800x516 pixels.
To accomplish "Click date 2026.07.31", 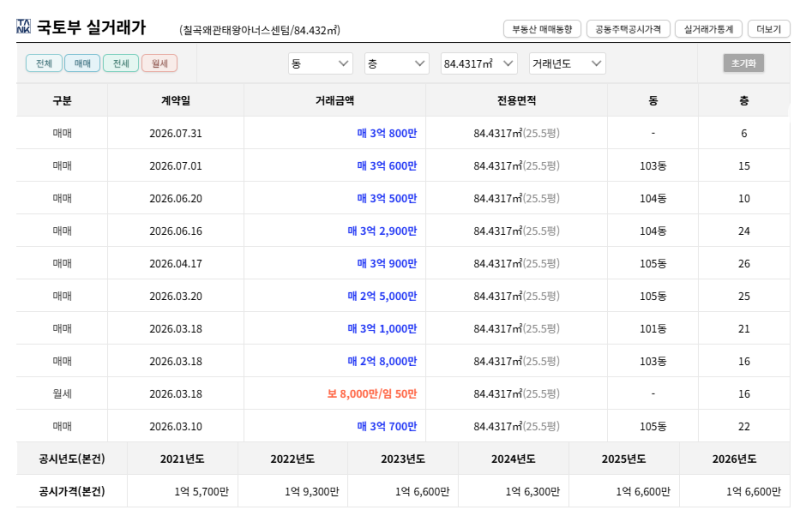I will pyautogui.click(x=176, y=133).
